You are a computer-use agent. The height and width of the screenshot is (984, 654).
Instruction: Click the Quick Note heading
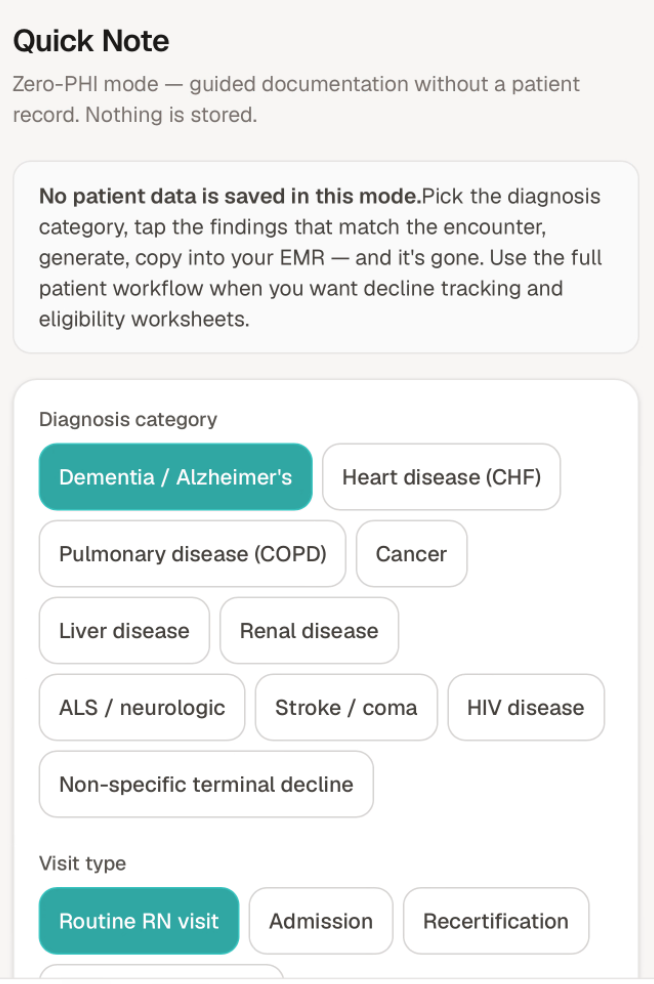[91, 41]
